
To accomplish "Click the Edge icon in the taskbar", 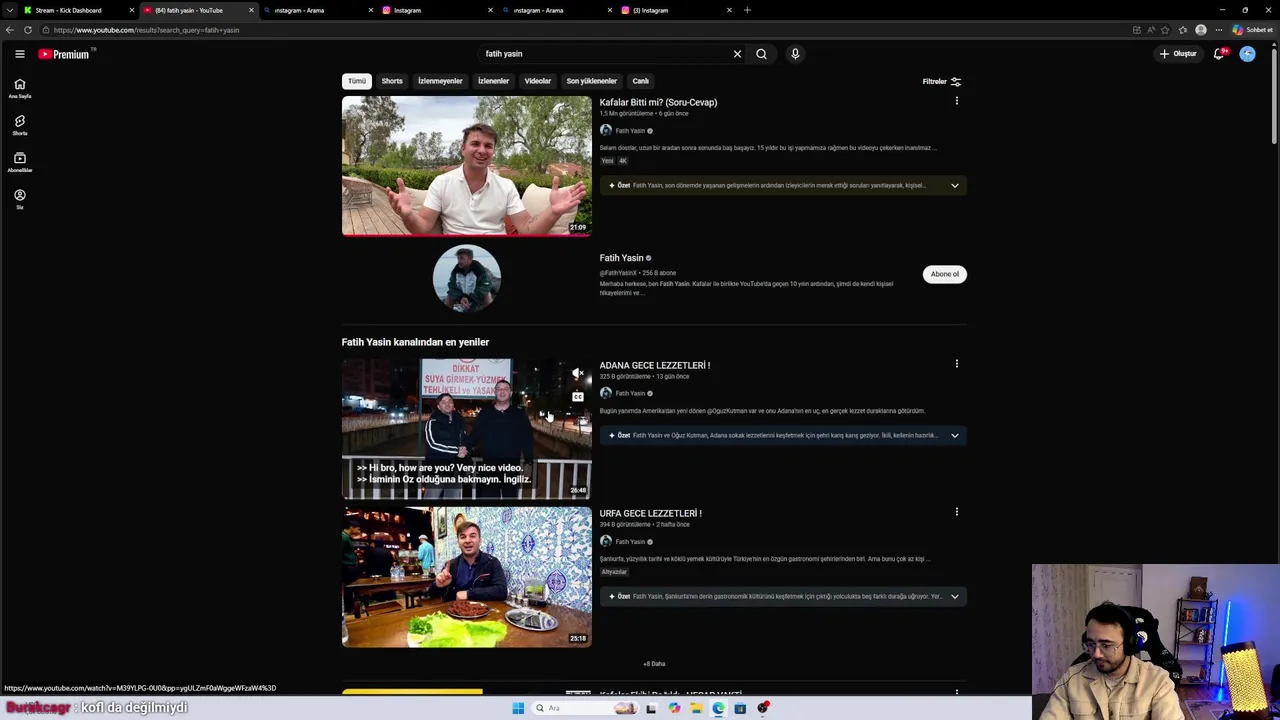I will (x=718, y=708).
